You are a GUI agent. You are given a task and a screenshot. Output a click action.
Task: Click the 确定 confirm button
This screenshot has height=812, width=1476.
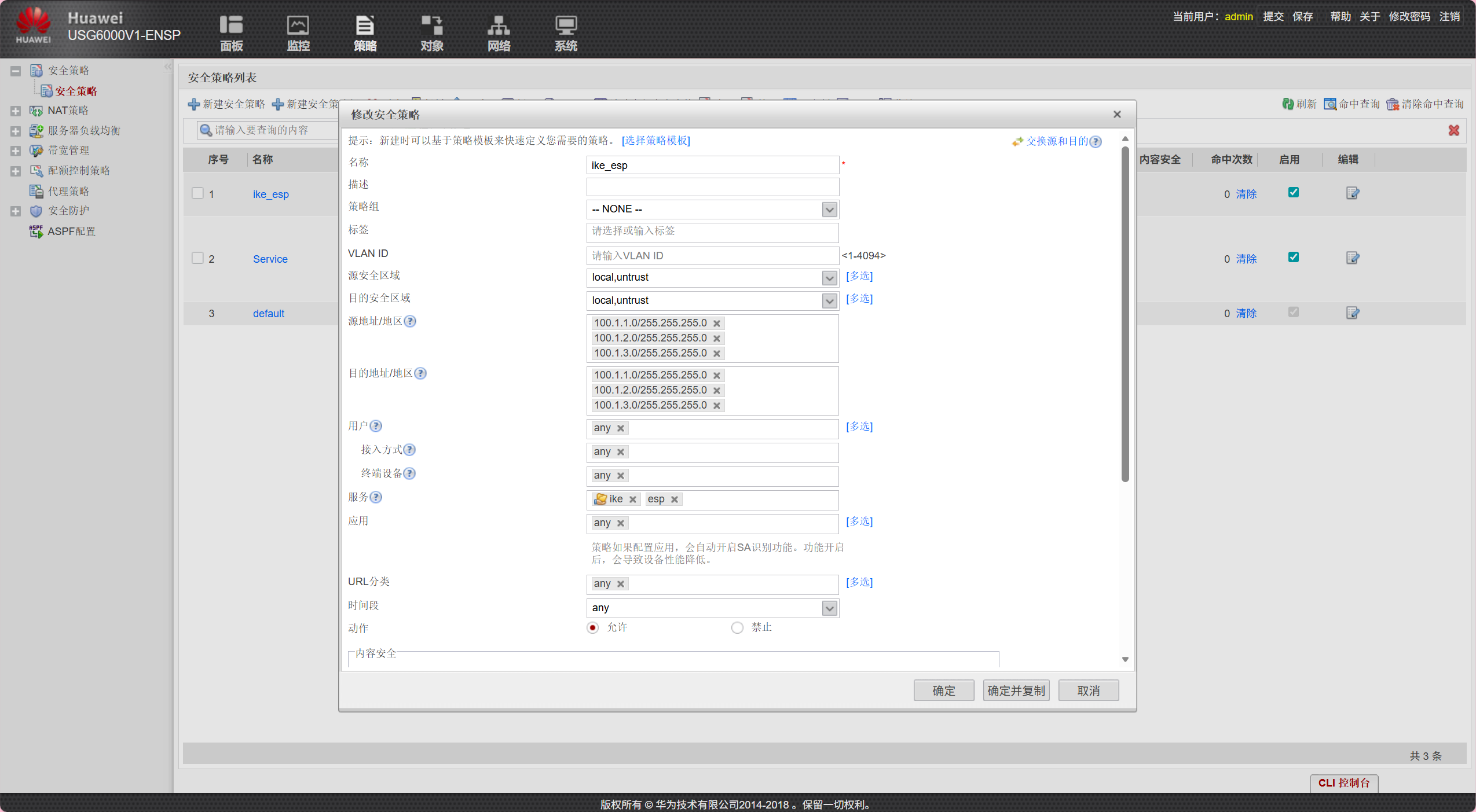coord(943,690)
